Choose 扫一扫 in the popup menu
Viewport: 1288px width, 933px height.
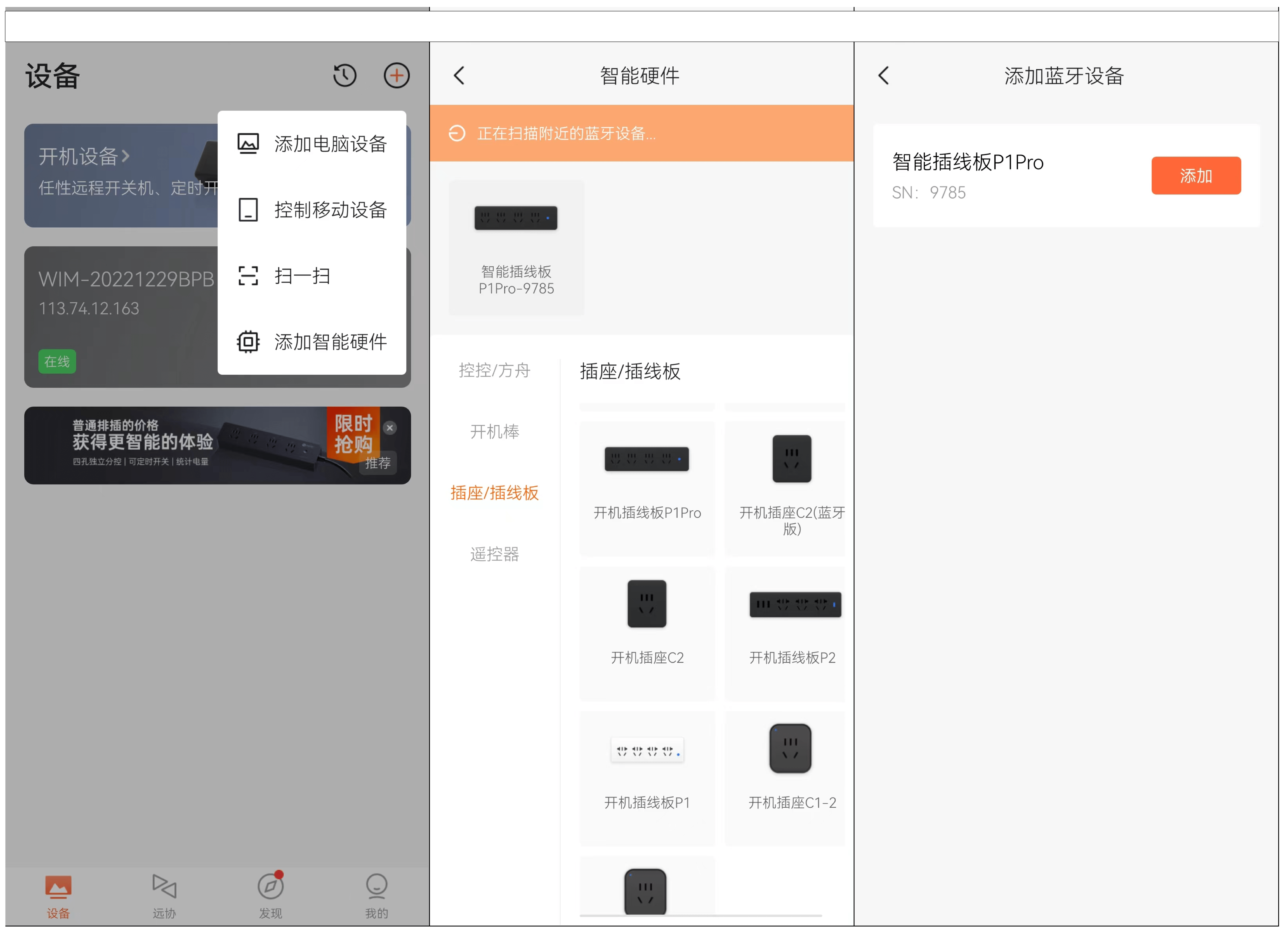pos(312,276)
